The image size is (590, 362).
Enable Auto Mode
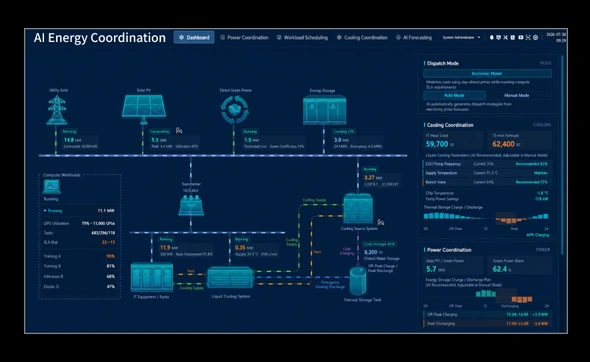pyautogui.click(x=454, y=95)
